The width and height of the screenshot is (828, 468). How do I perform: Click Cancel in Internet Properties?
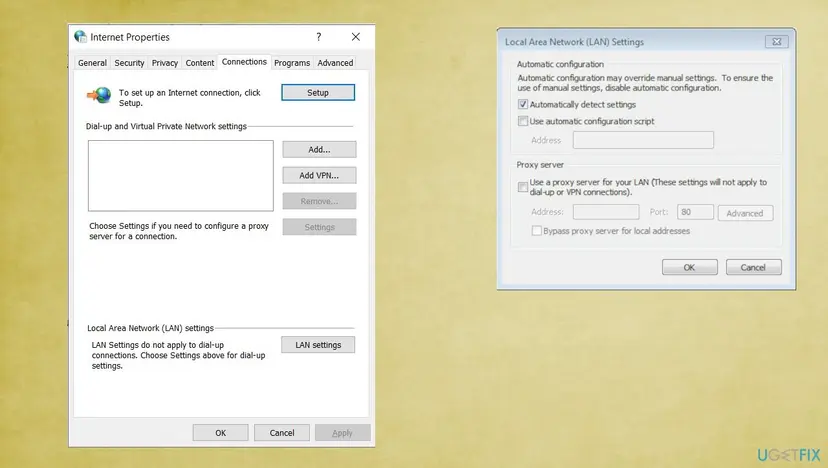click(282, 433)
